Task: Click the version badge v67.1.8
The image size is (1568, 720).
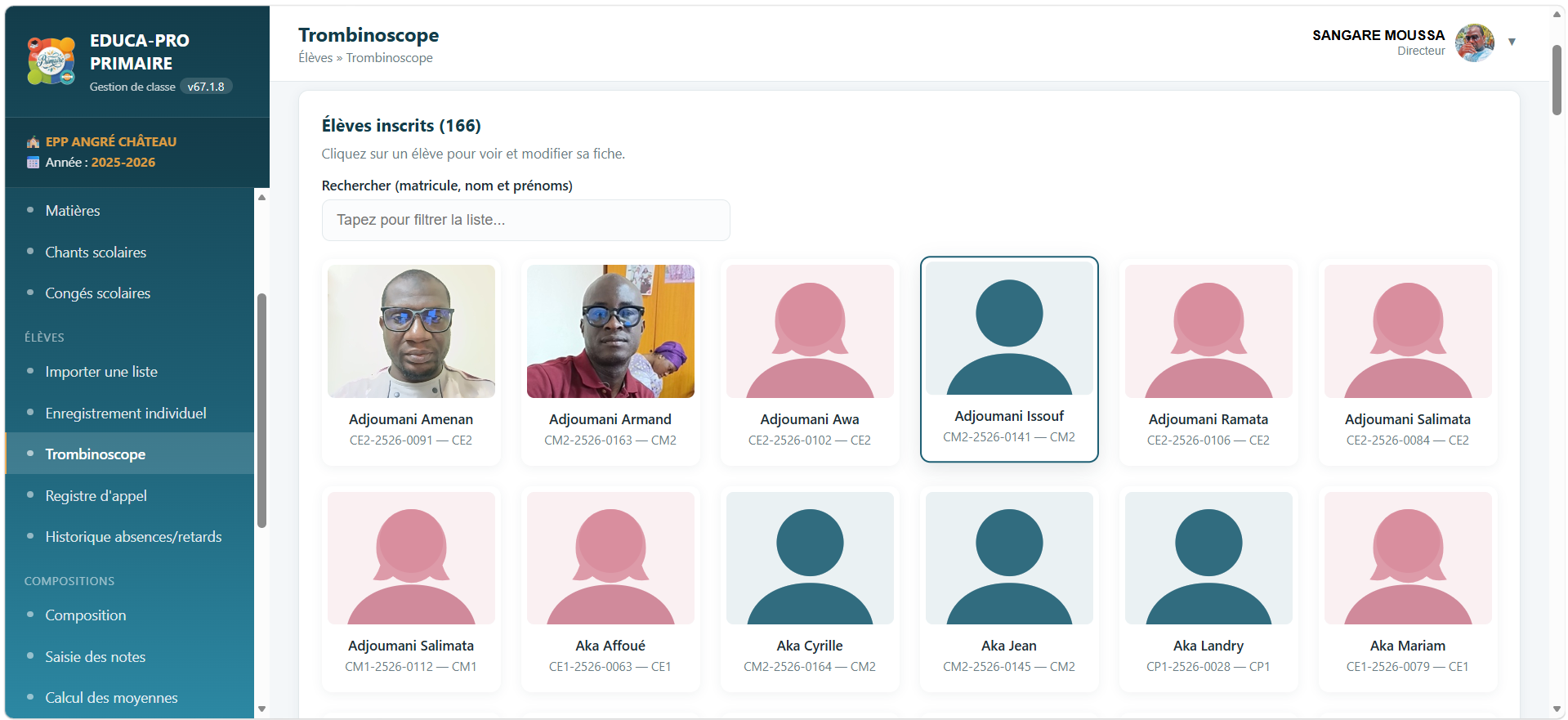Action: (206, 87)
